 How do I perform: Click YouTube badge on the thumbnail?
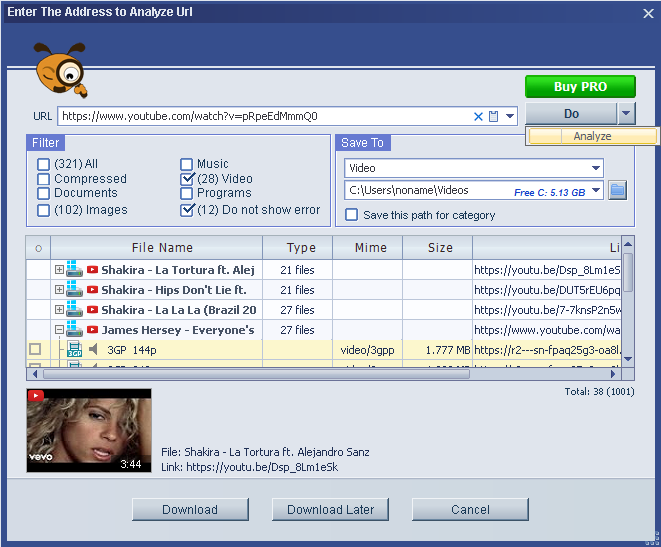36,396
